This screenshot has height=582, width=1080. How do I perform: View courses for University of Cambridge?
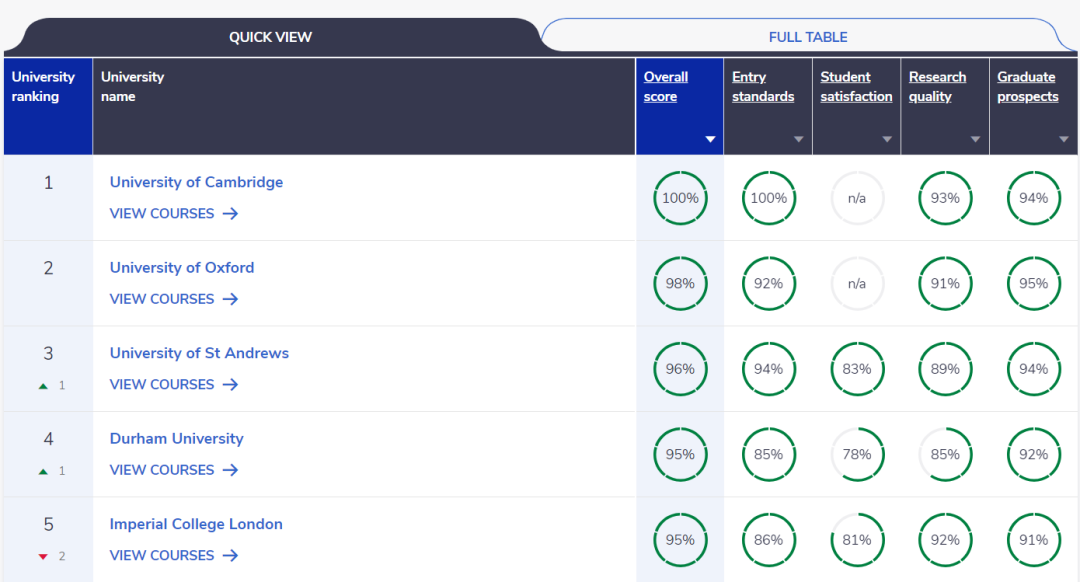tap(174, 214)
